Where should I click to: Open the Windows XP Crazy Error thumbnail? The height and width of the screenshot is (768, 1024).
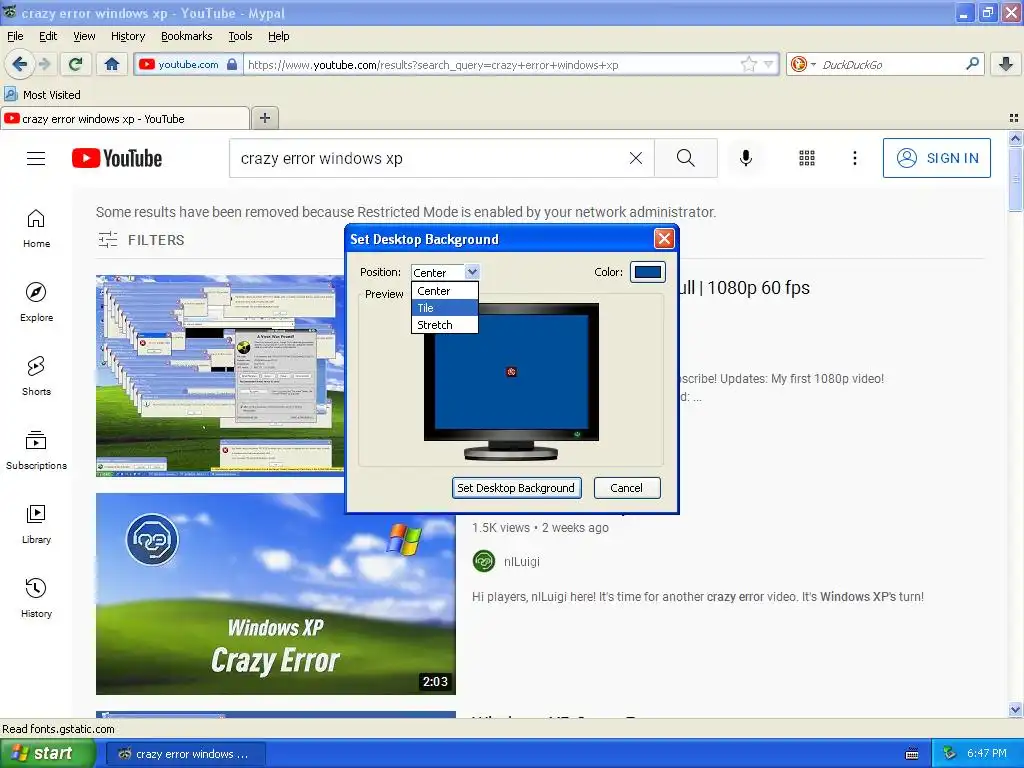(276, 594)
